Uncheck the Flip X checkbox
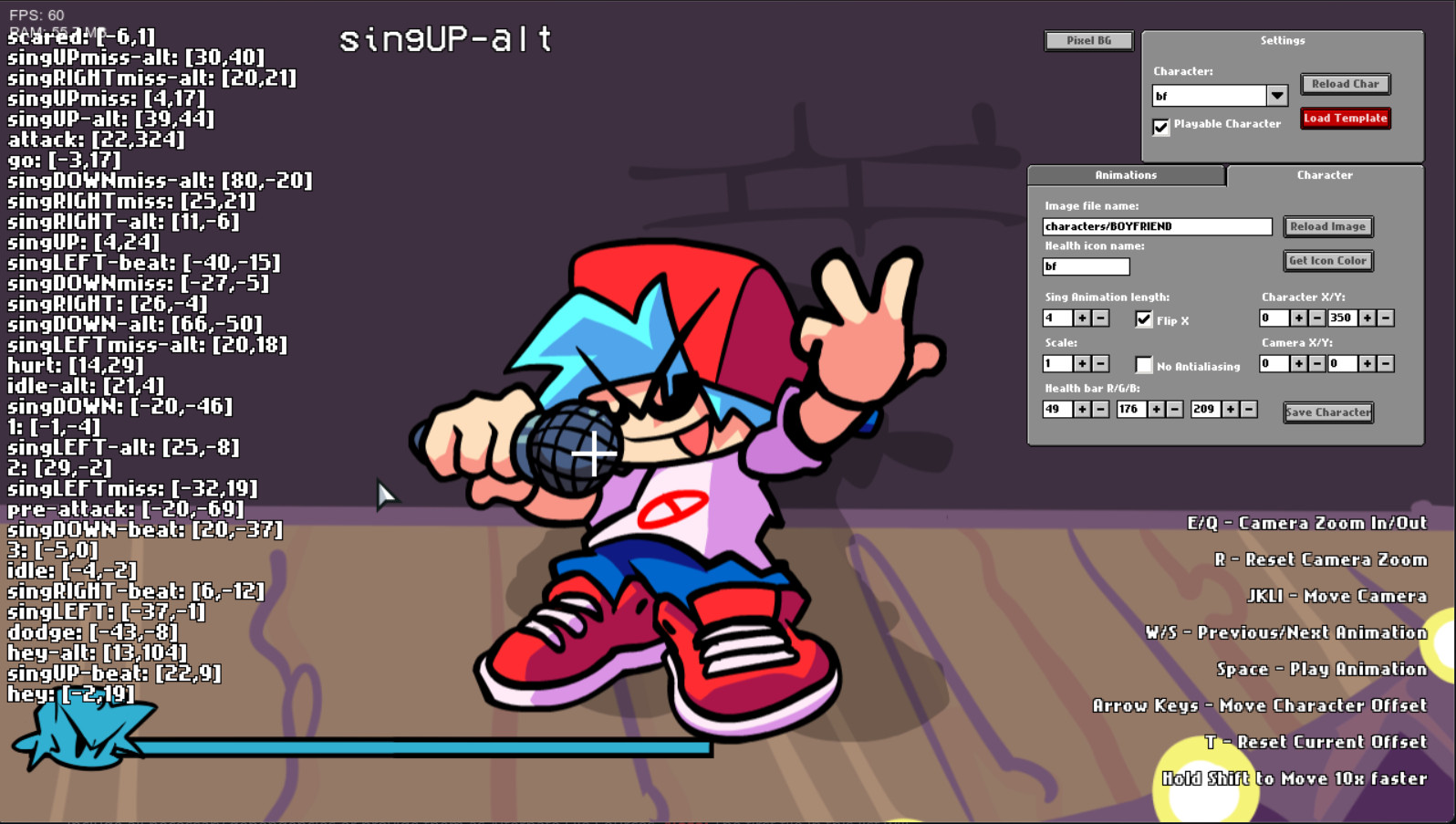The image size is (1456, 824). pyautogui.click(x=1144, y=319)
